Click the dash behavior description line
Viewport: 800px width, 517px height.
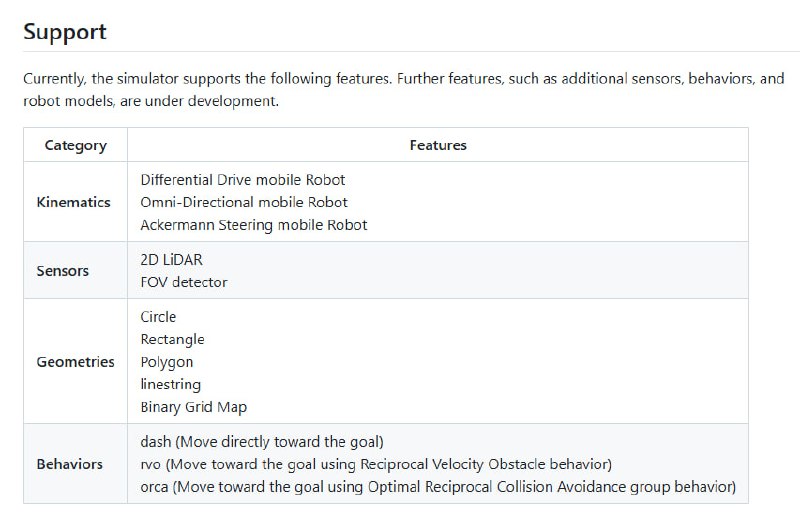tap(262, 441)
